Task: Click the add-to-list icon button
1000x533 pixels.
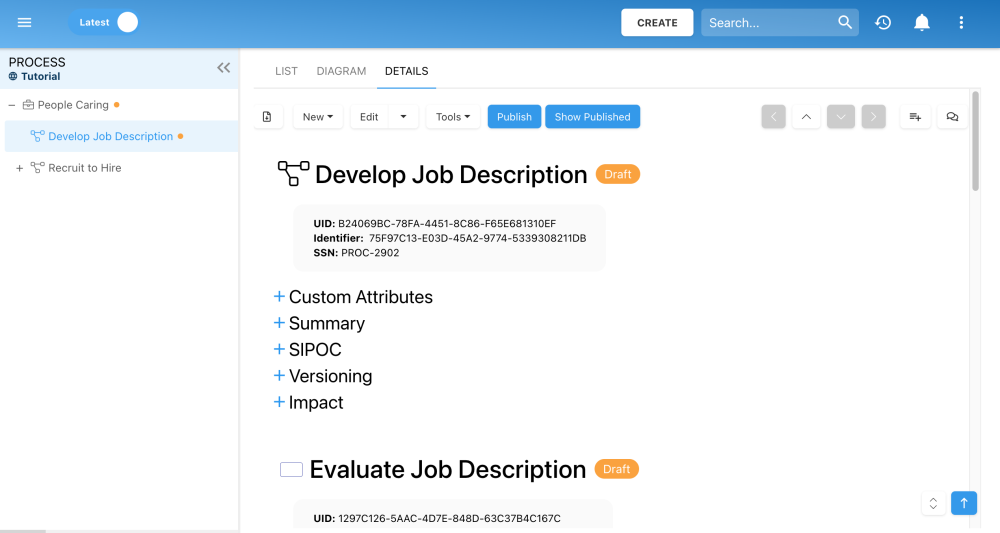Action: (x=915, y=117)
